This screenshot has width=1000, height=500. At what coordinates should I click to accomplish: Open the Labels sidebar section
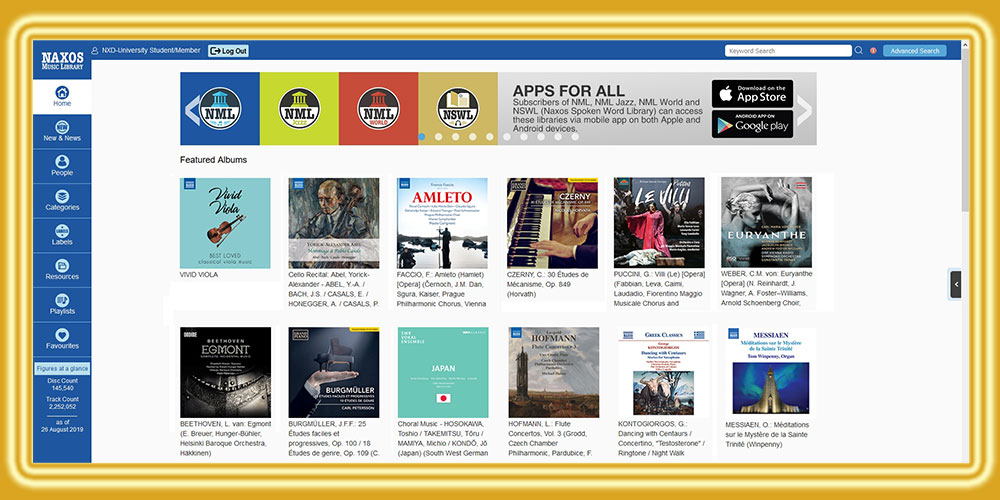62,235
